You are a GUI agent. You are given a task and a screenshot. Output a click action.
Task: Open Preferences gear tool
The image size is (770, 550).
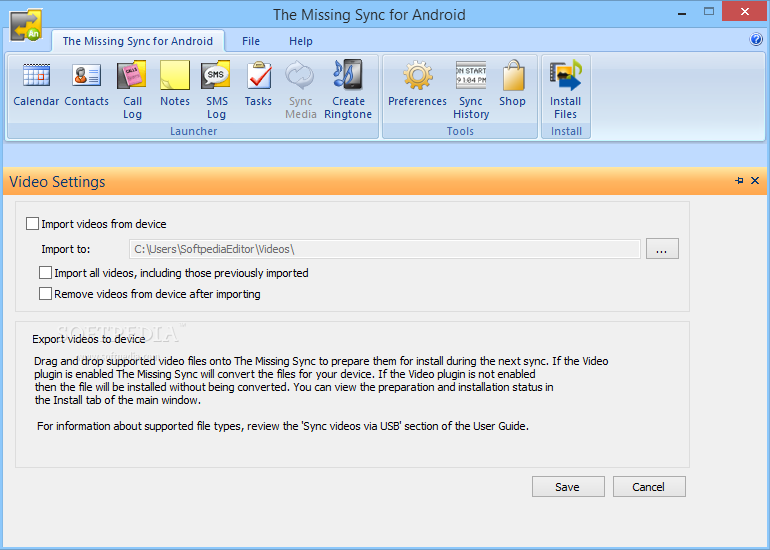pos(417,84)
